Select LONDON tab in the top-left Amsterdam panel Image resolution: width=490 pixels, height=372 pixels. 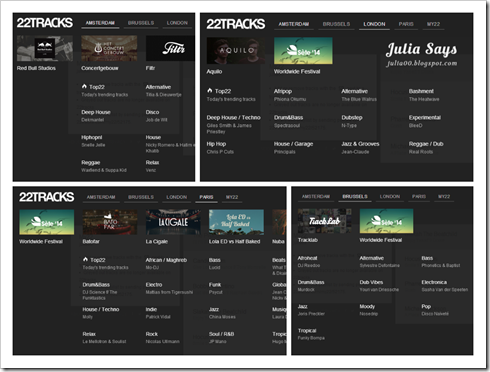coord(177,23)
